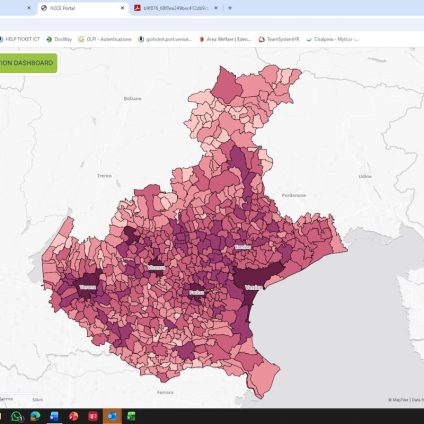Close the leftmost partially hidden tab
Image resolution: width=424 pixels, height=424 pixels.
[x=29, y=8]
